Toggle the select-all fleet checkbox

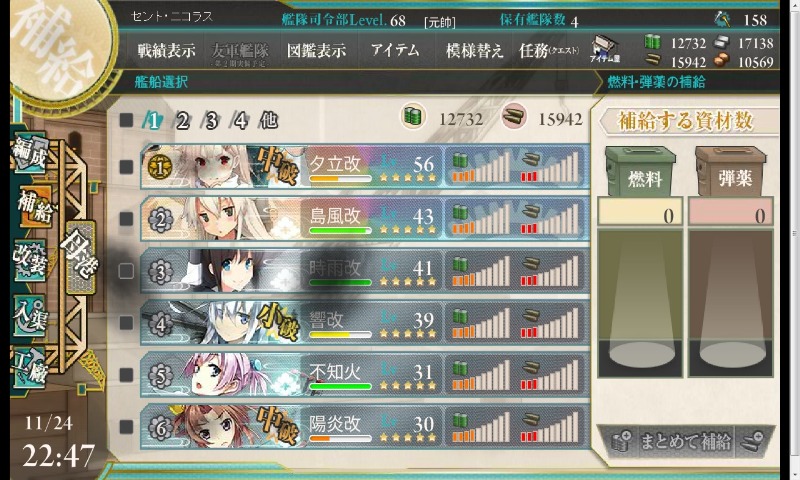tap(126, 120)
